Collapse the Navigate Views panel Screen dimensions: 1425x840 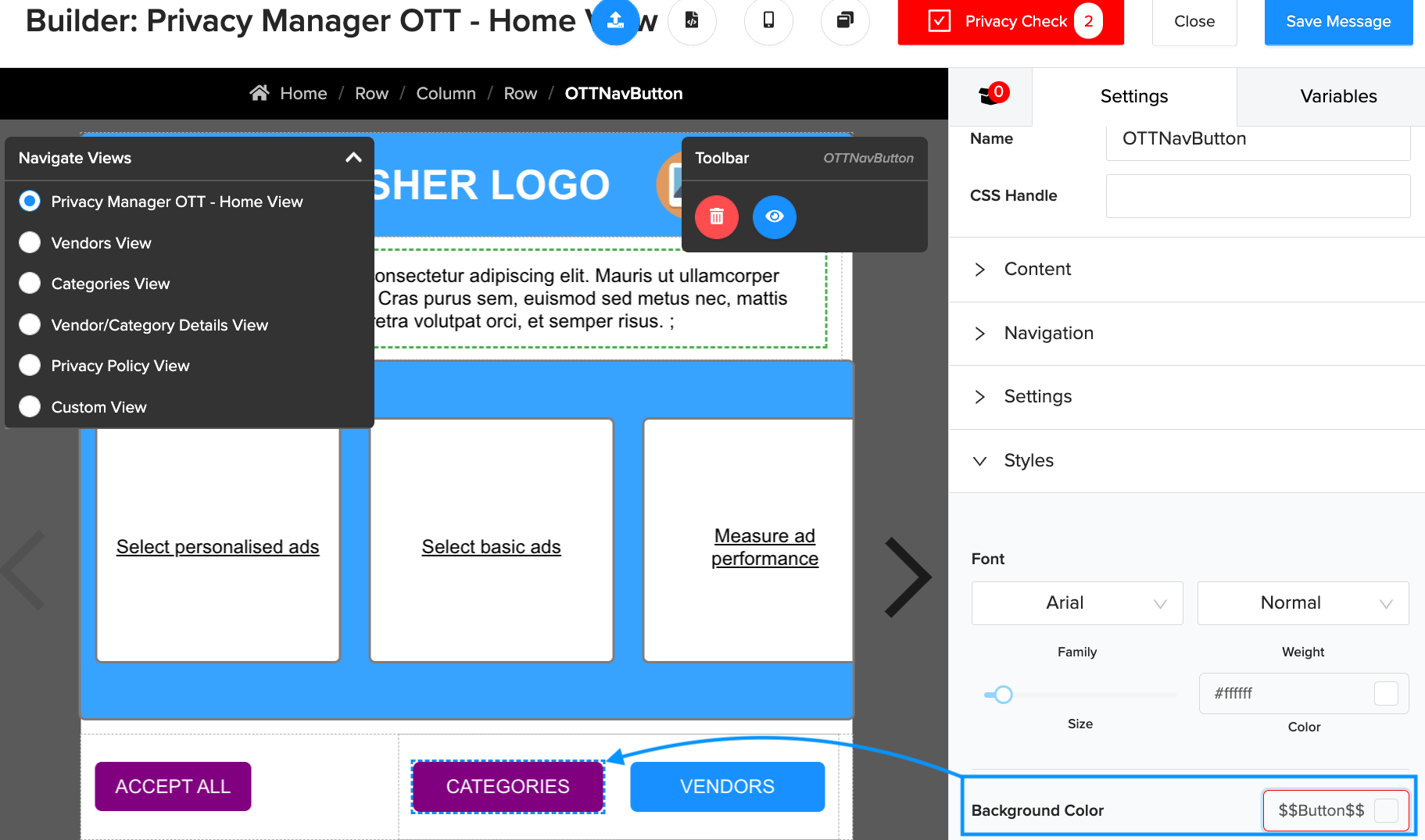pos(353,157)
